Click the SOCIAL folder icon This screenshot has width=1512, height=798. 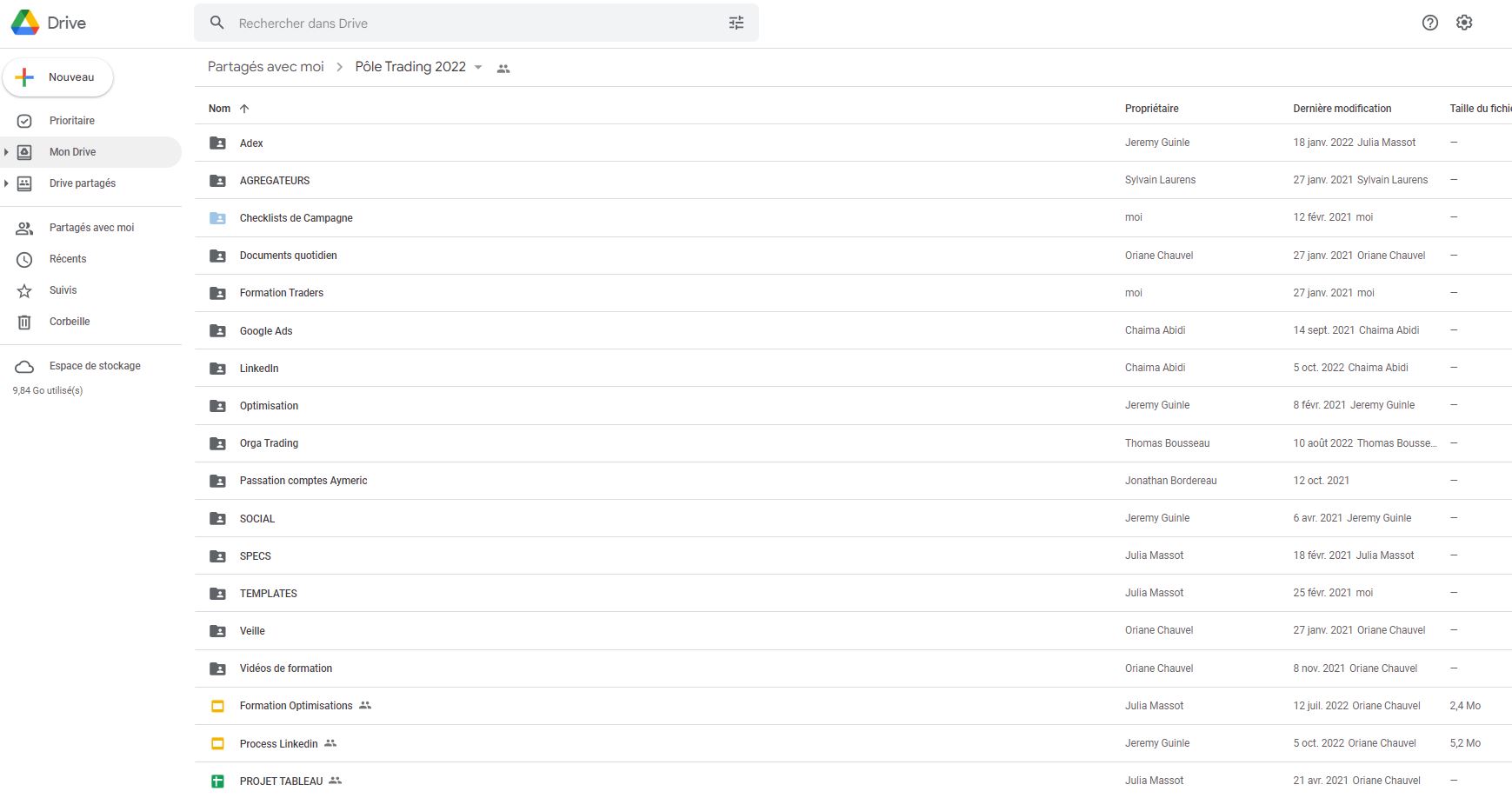point(217,518)
